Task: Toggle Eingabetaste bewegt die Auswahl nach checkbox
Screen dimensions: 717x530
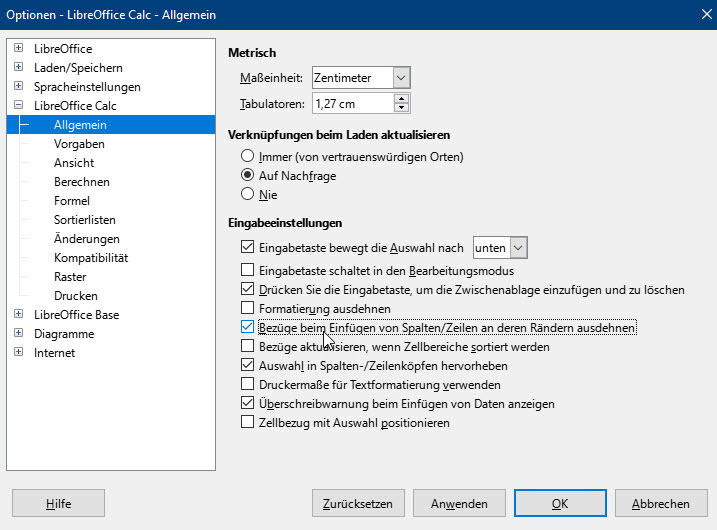Action: pos(247,247)
